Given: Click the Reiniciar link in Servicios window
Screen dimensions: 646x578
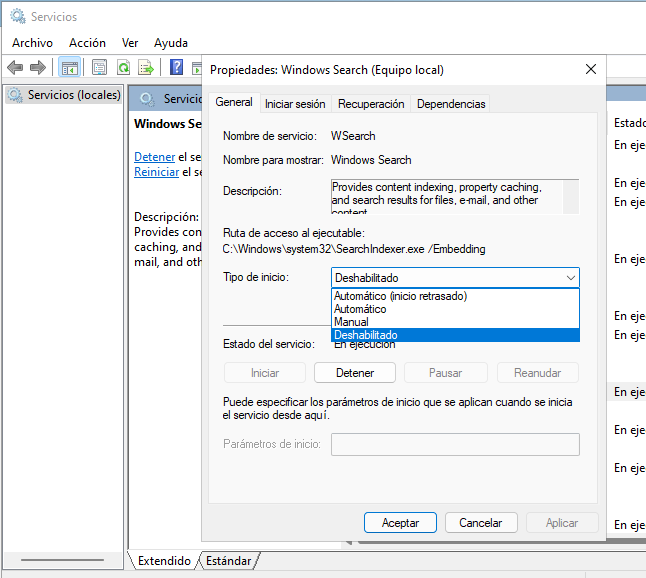Looking at the screenshot, I should [x=157, y=172].
